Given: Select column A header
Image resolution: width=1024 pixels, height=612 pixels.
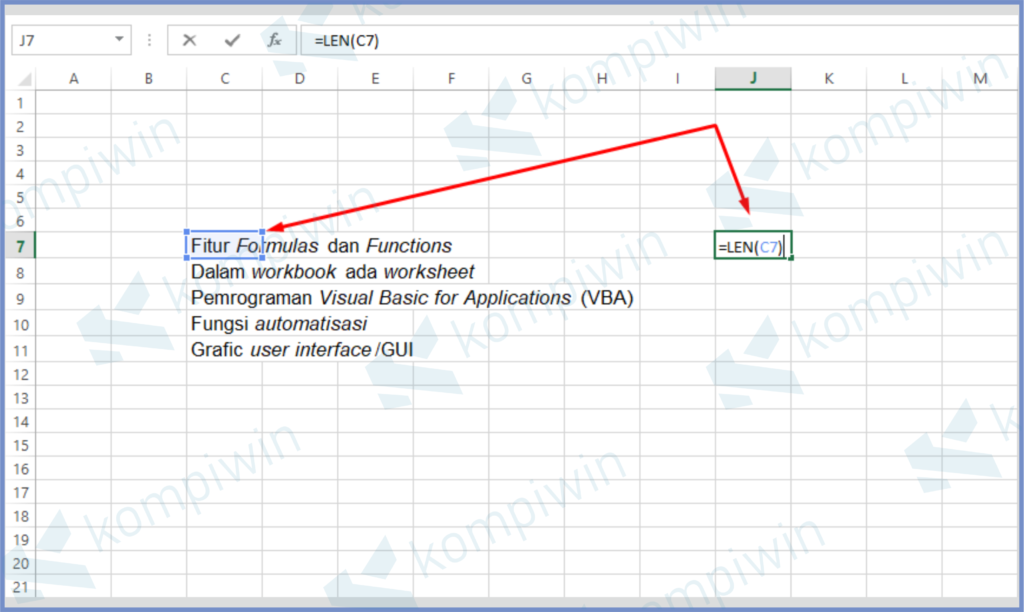Looking at the screenshot, I should coord(73,79).
